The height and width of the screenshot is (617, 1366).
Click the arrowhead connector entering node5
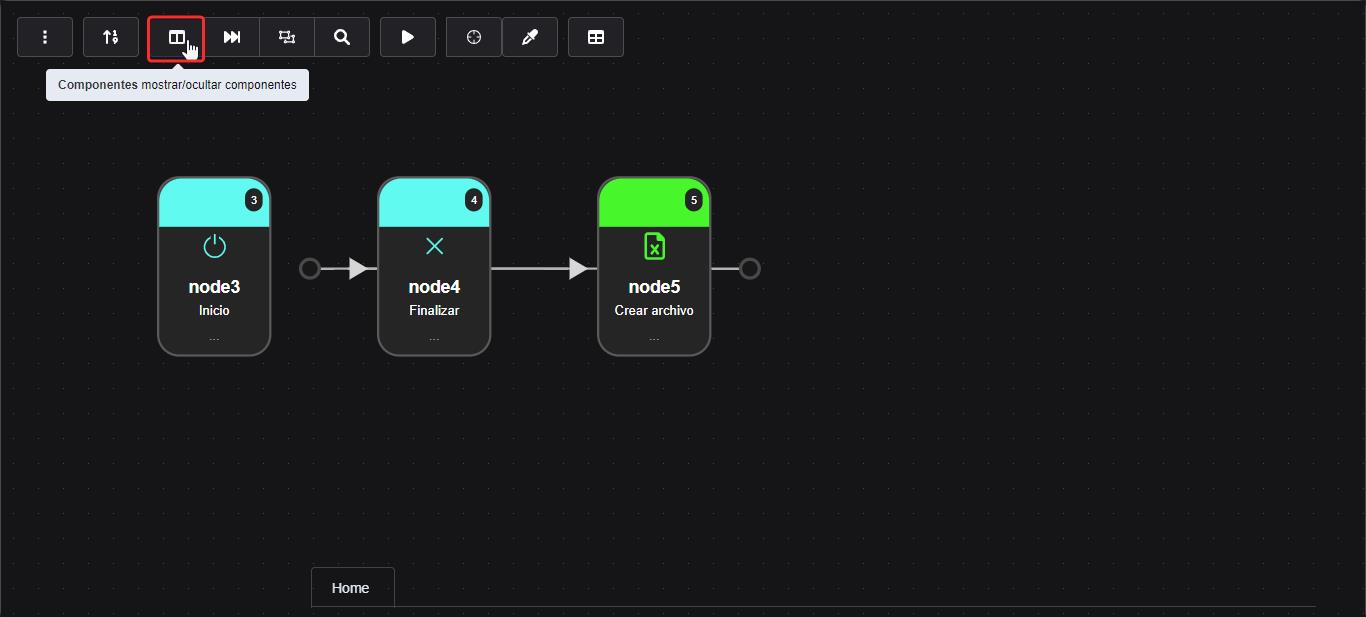[x=578, y=268]
